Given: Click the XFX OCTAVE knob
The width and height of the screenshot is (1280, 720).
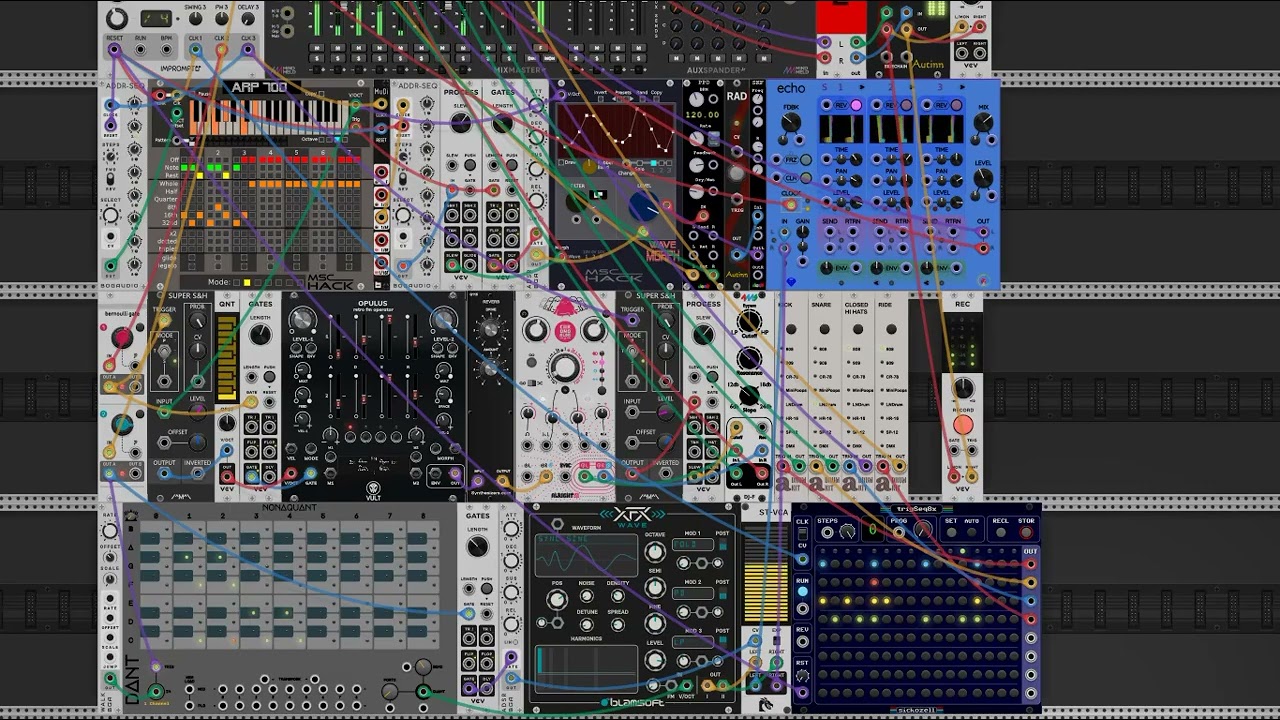Looking at the screenshot, I should (655, 551).
